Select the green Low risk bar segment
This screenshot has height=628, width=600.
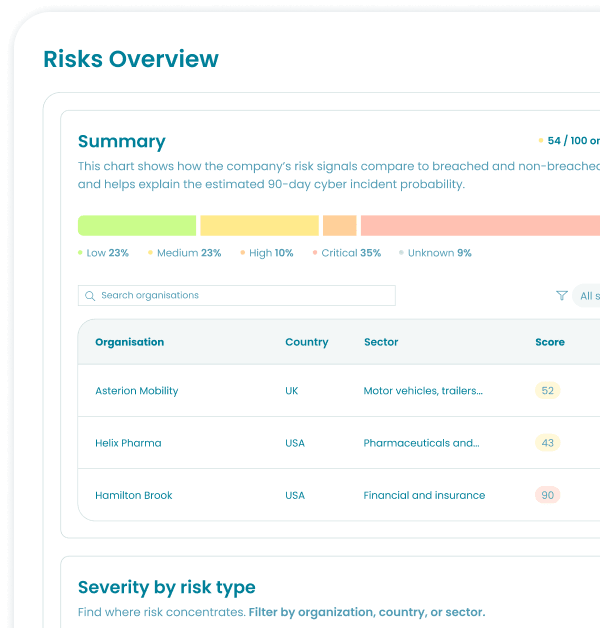pos(137,225)
